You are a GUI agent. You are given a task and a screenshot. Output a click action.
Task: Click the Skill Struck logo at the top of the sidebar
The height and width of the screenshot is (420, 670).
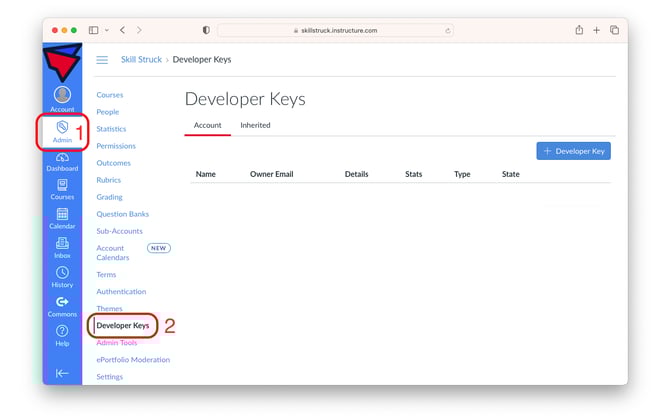click(x=62, y=62)
